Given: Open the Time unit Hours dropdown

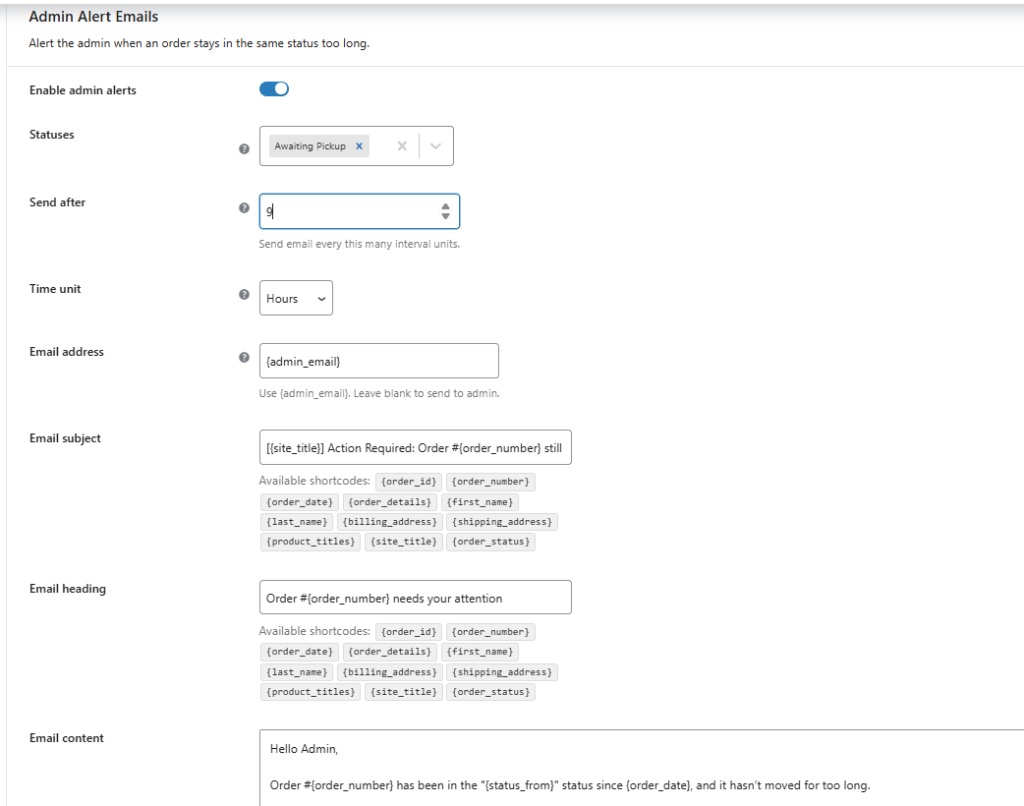Looking at the screenshot, I should (x=295, y=298).
